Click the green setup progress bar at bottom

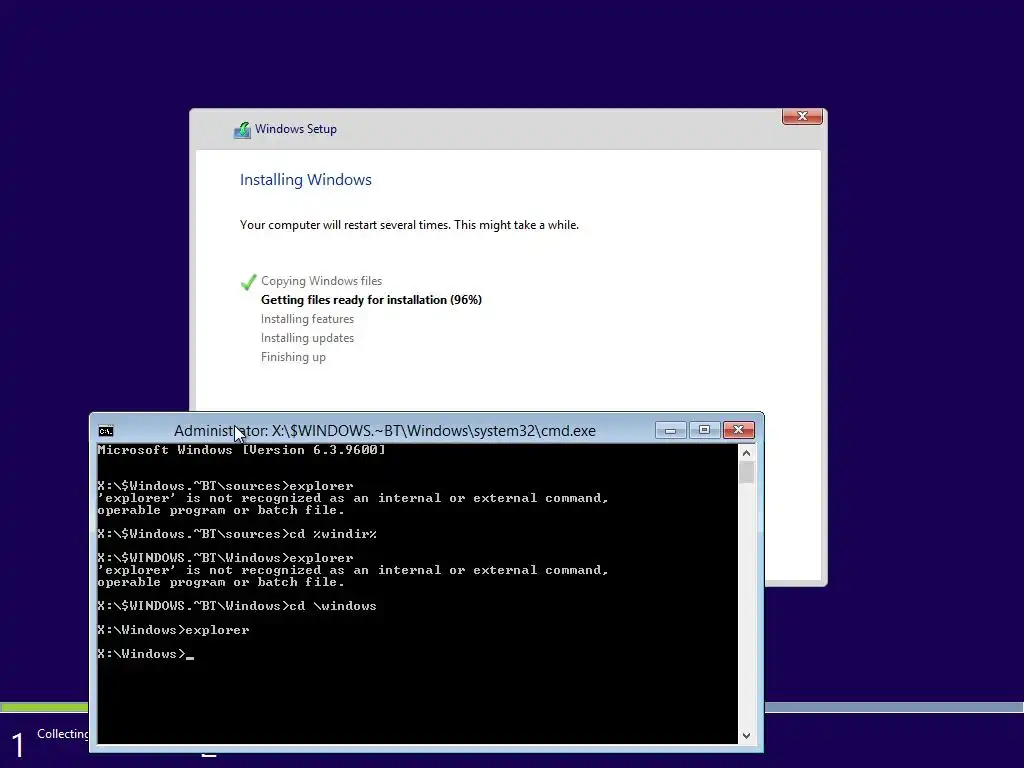(44, 707)
